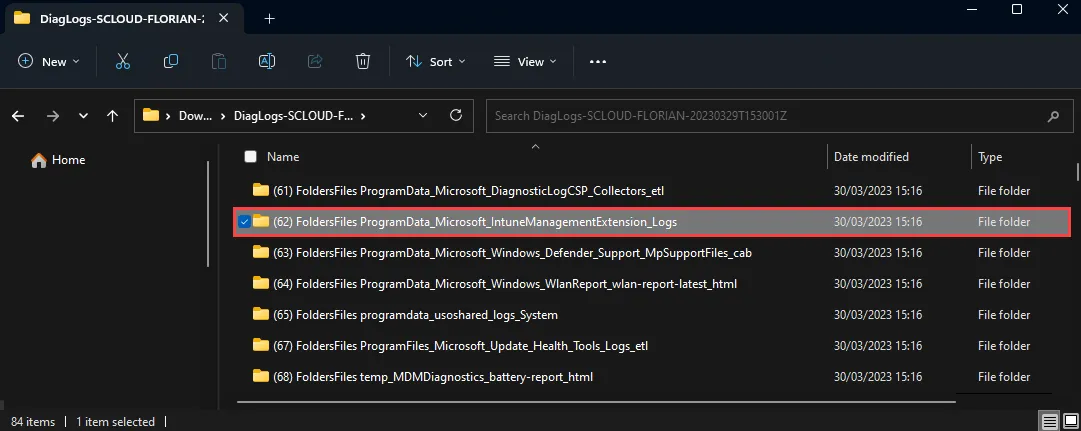This screenshot has width=1081, height=431.
Task: Click the vertical scrollbar of file list
Action: coord(1077,170)
